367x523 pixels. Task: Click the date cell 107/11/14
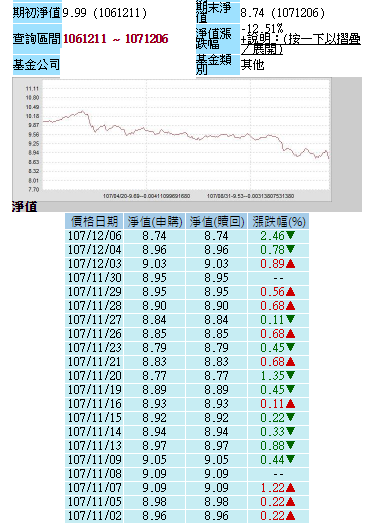tap(94, 432)
